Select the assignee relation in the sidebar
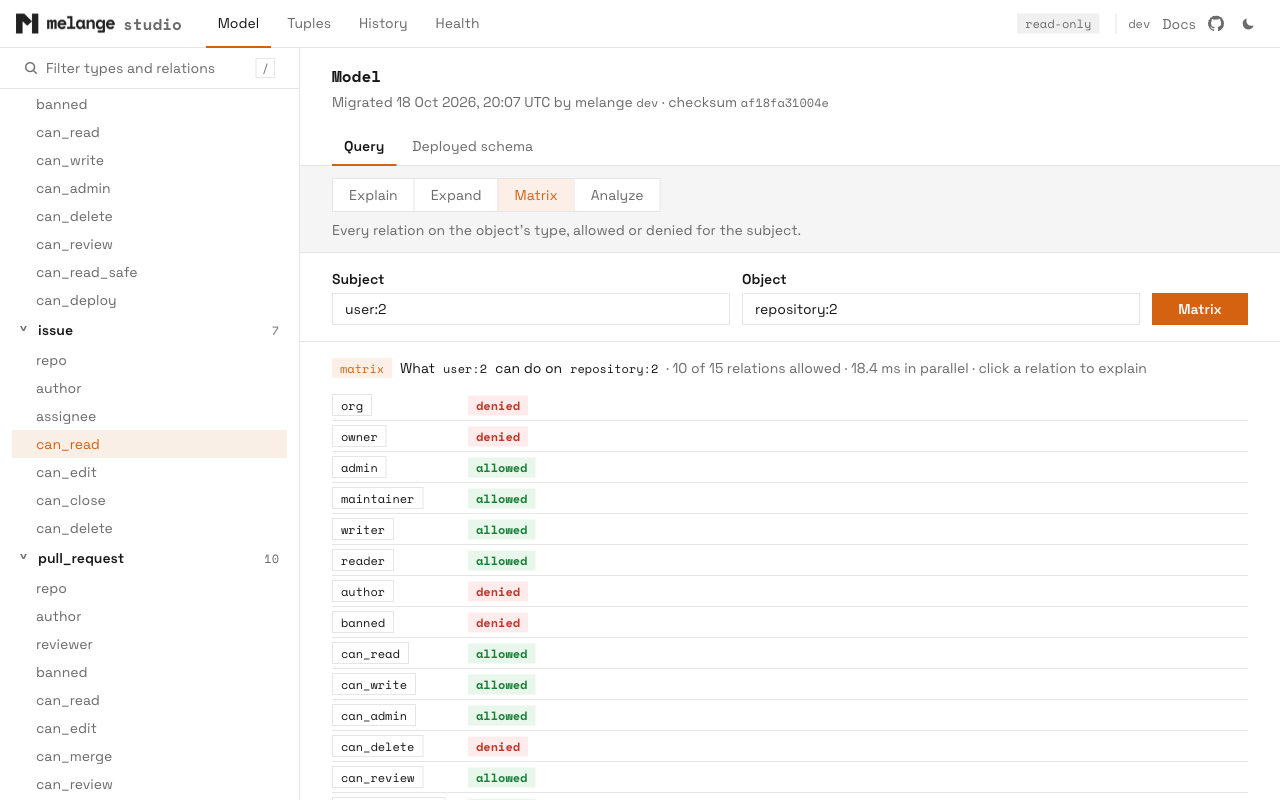 click(x=150, y=416)
